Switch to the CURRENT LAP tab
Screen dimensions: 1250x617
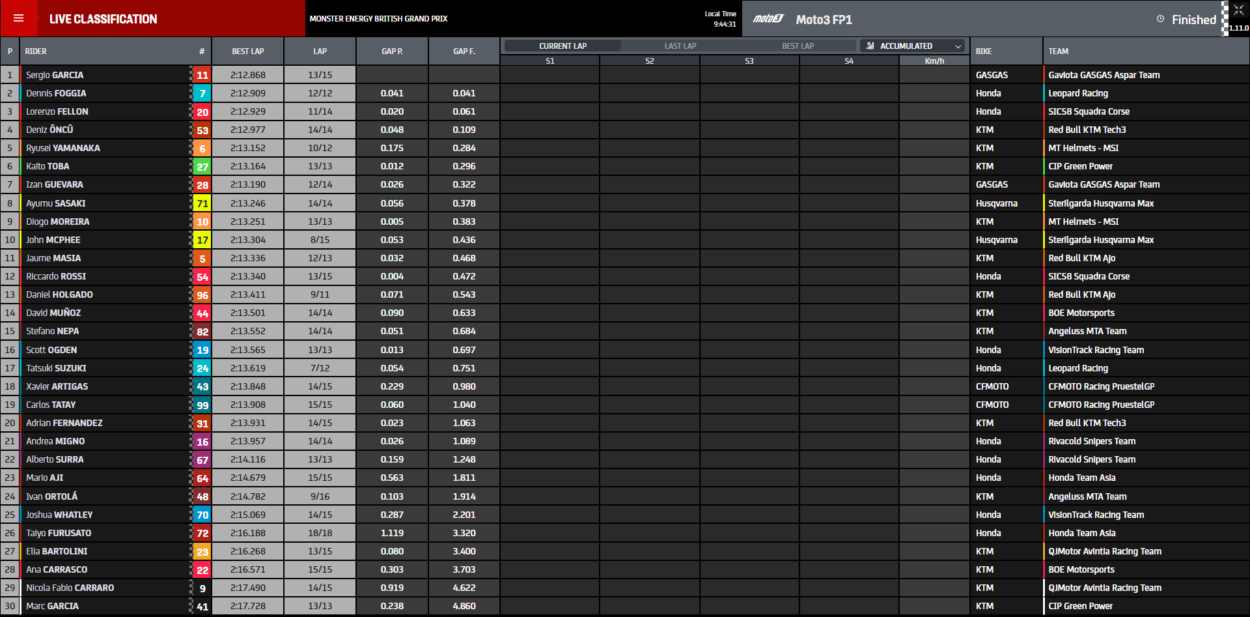pyautogui.click(x=563, y=46)
